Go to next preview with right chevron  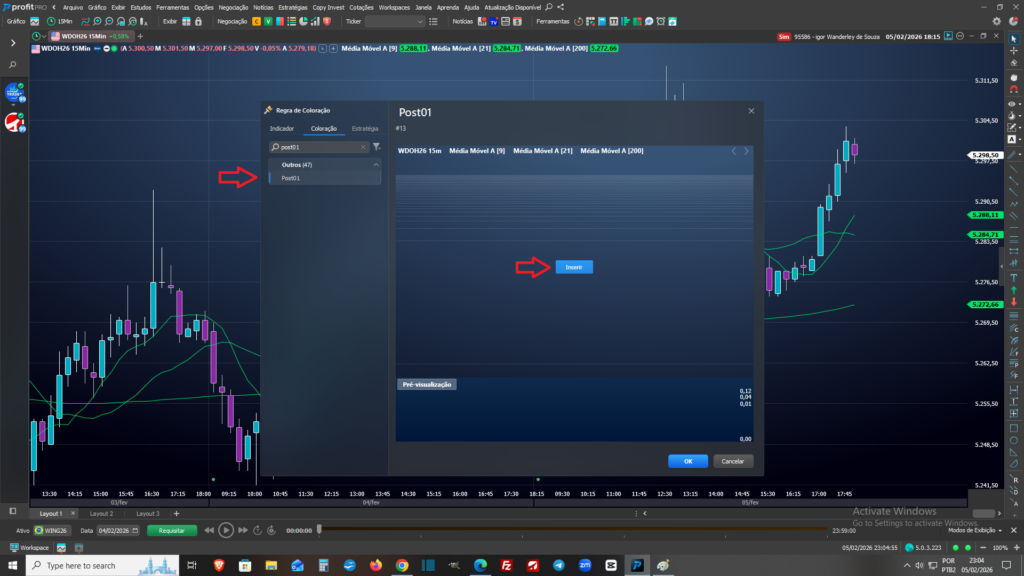tap(746, 151)
